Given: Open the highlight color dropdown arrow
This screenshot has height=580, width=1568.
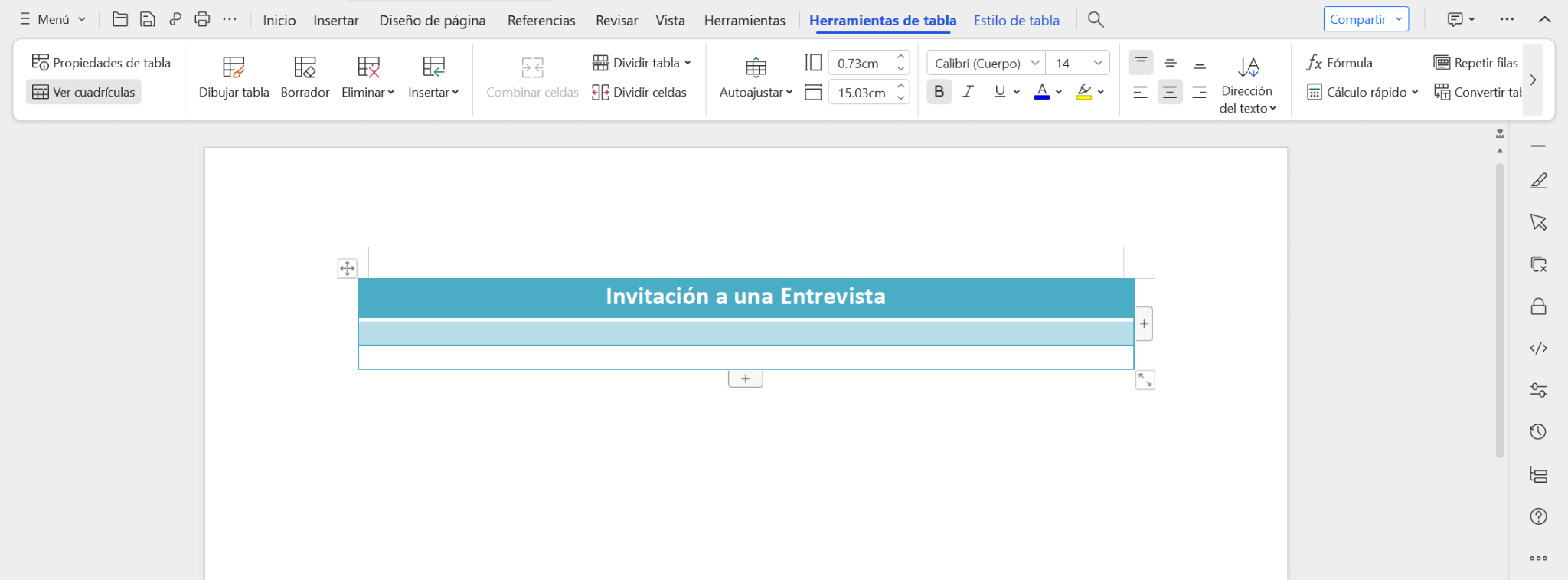Looking at the screenshot, I should [x=1101, y=92].
